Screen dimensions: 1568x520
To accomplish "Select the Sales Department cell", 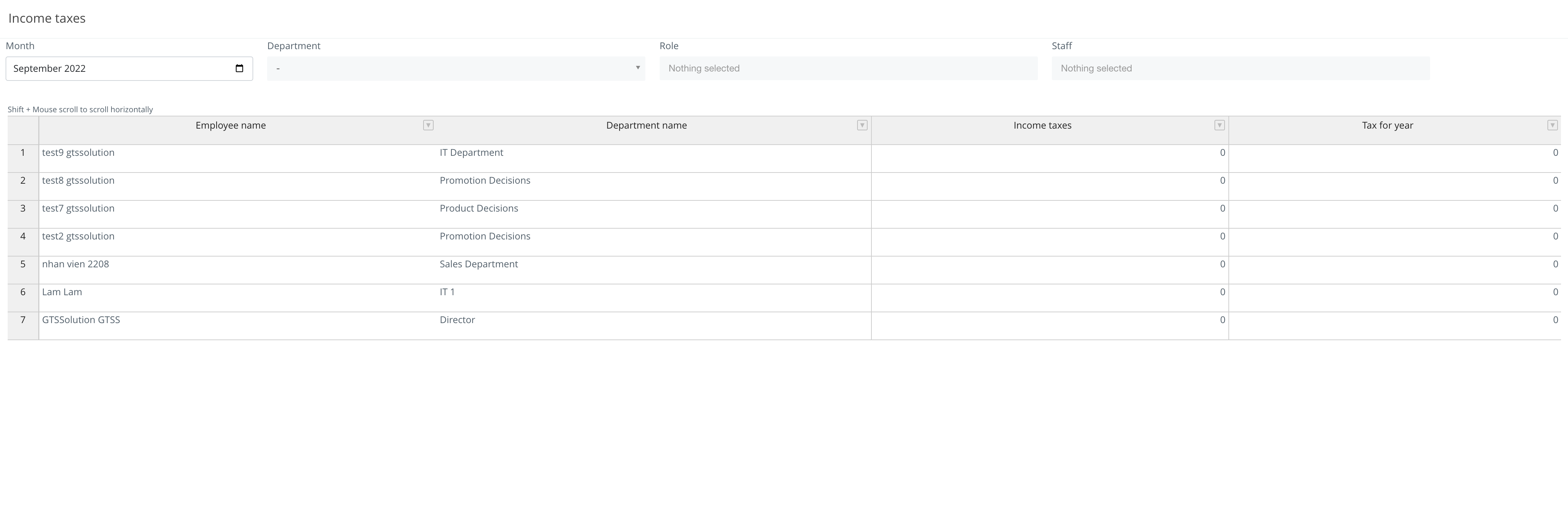I will pos(479,264).
